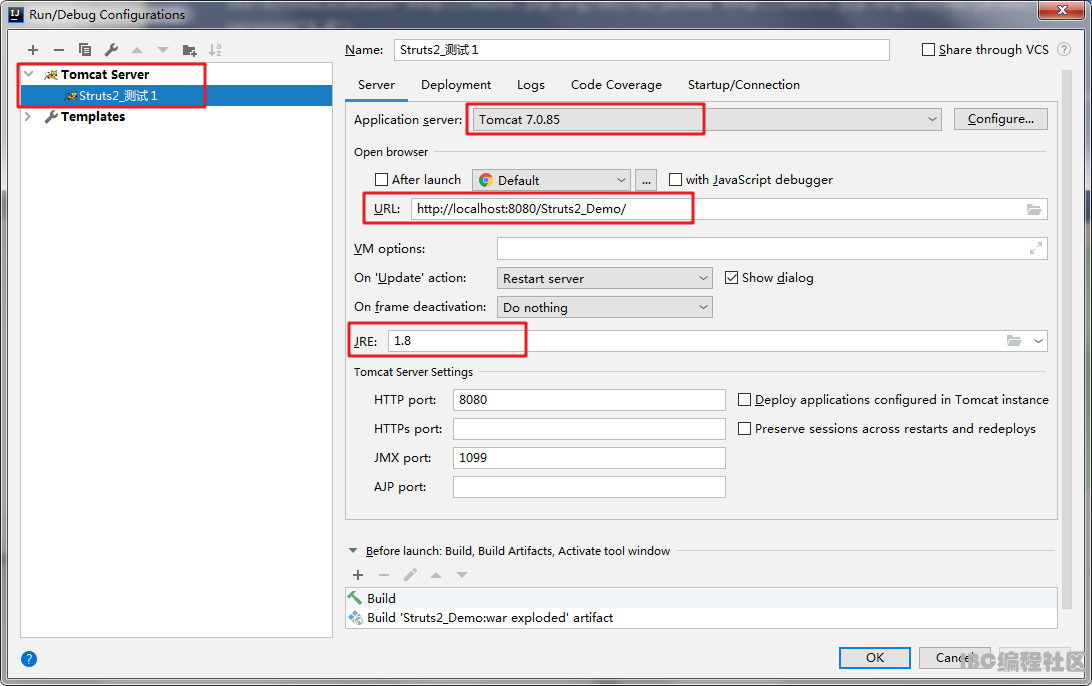
Task: Select the Templates tree item
Action: 93,116
